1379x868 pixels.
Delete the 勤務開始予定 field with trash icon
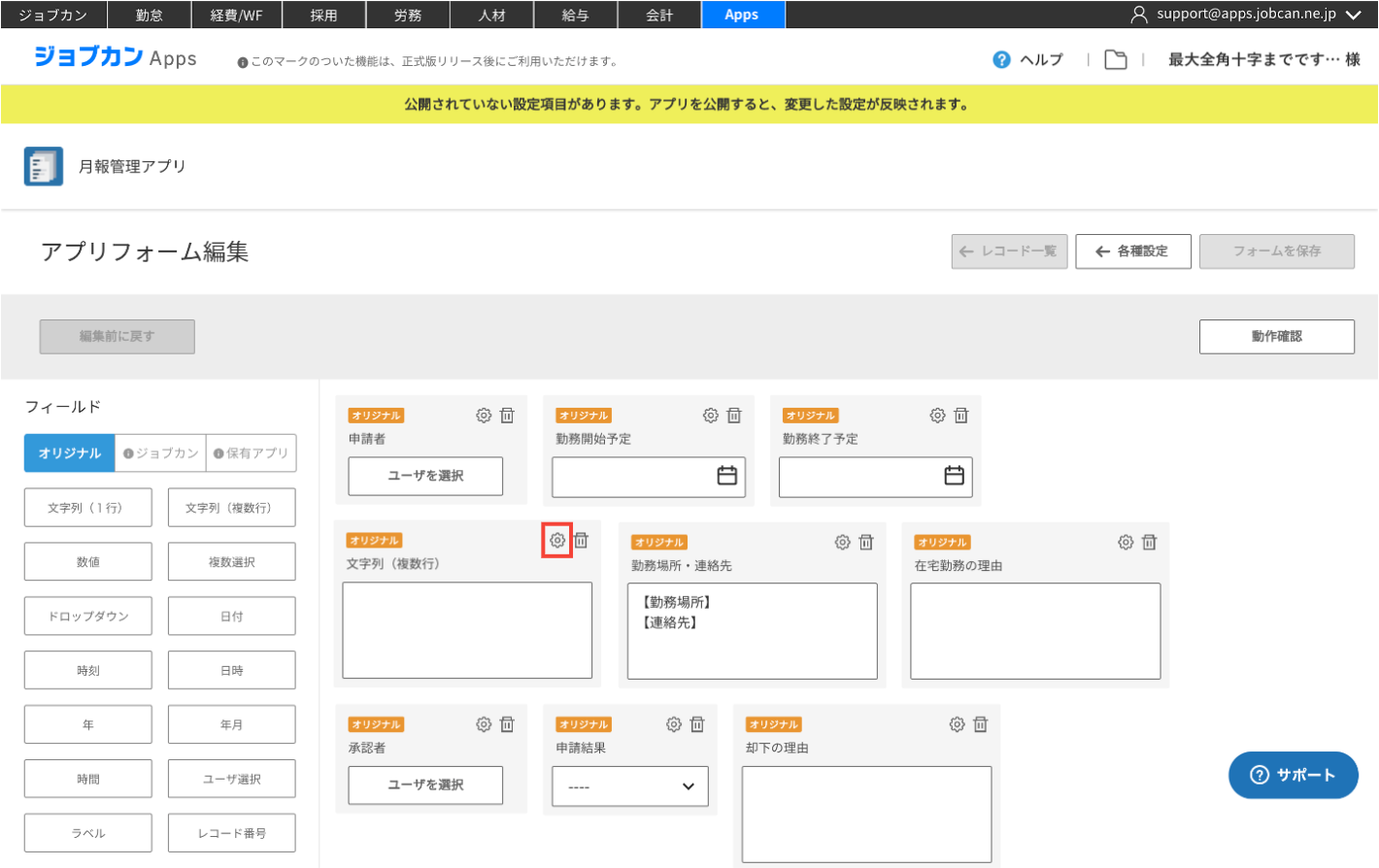click(734, 416)
